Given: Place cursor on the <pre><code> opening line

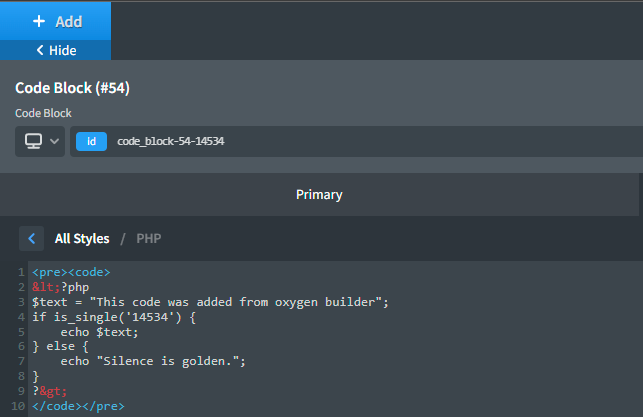Looking at the screenshot, I should coord(71,272).
